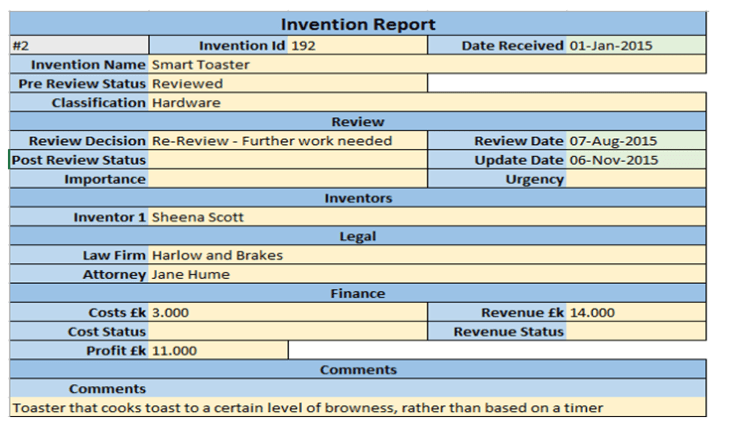Select the empty Revenue Status field

tap(636, 331)
